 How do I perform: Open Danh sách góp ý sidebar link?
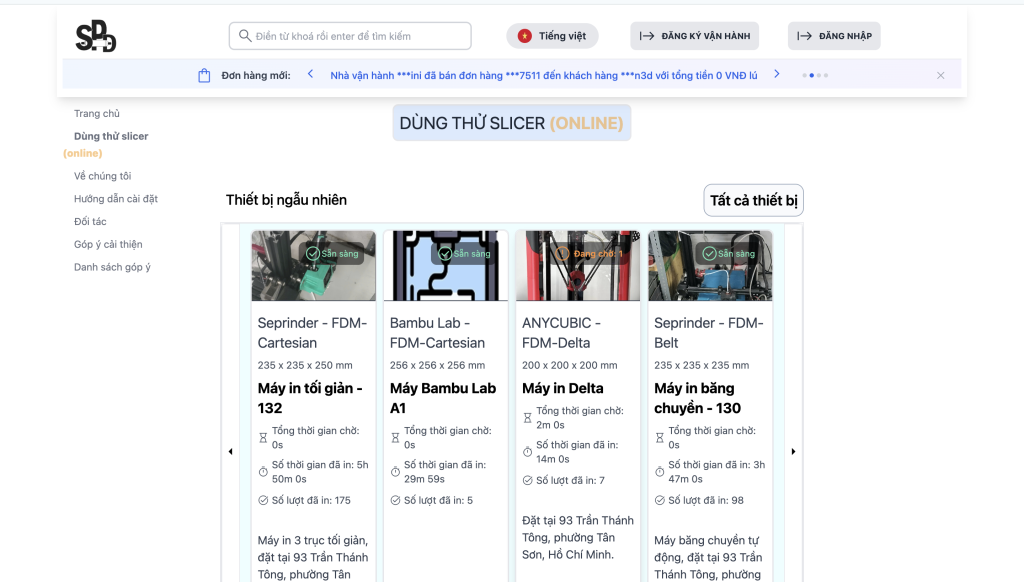(x=112, y=267)
